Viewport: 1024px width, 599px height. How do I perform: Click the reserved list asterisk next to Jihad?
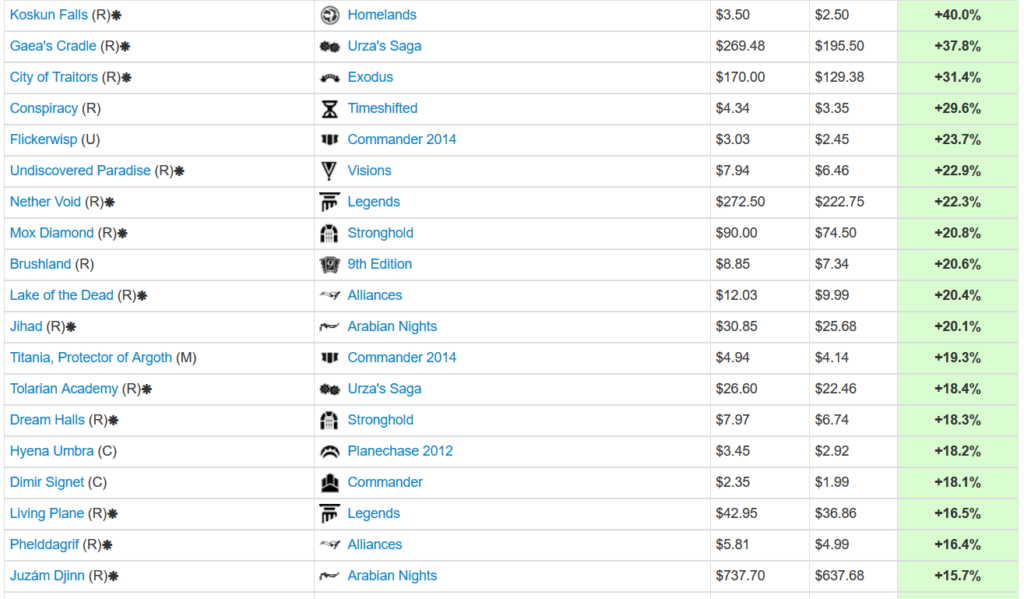(x=71, y=327)
